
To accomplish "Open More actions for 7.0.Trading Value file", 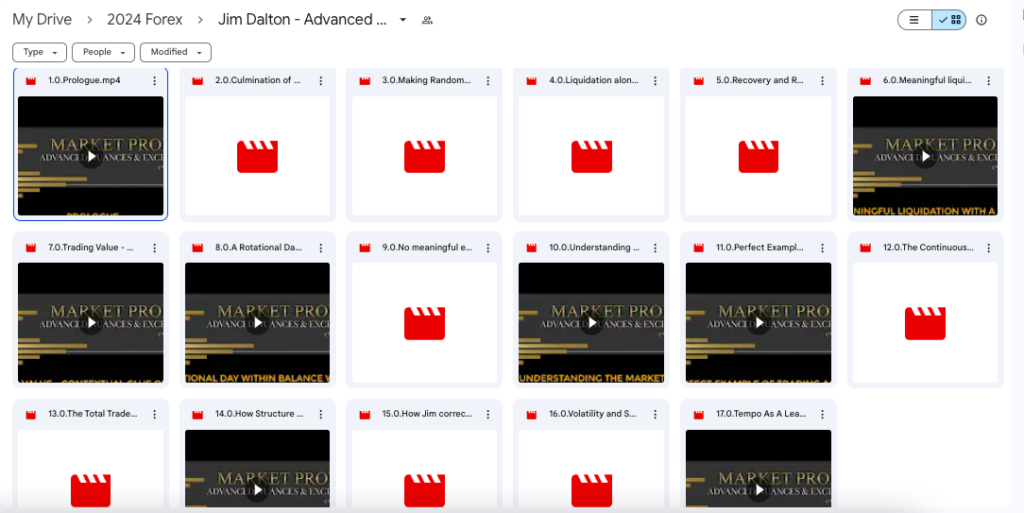I will (154, 248).
